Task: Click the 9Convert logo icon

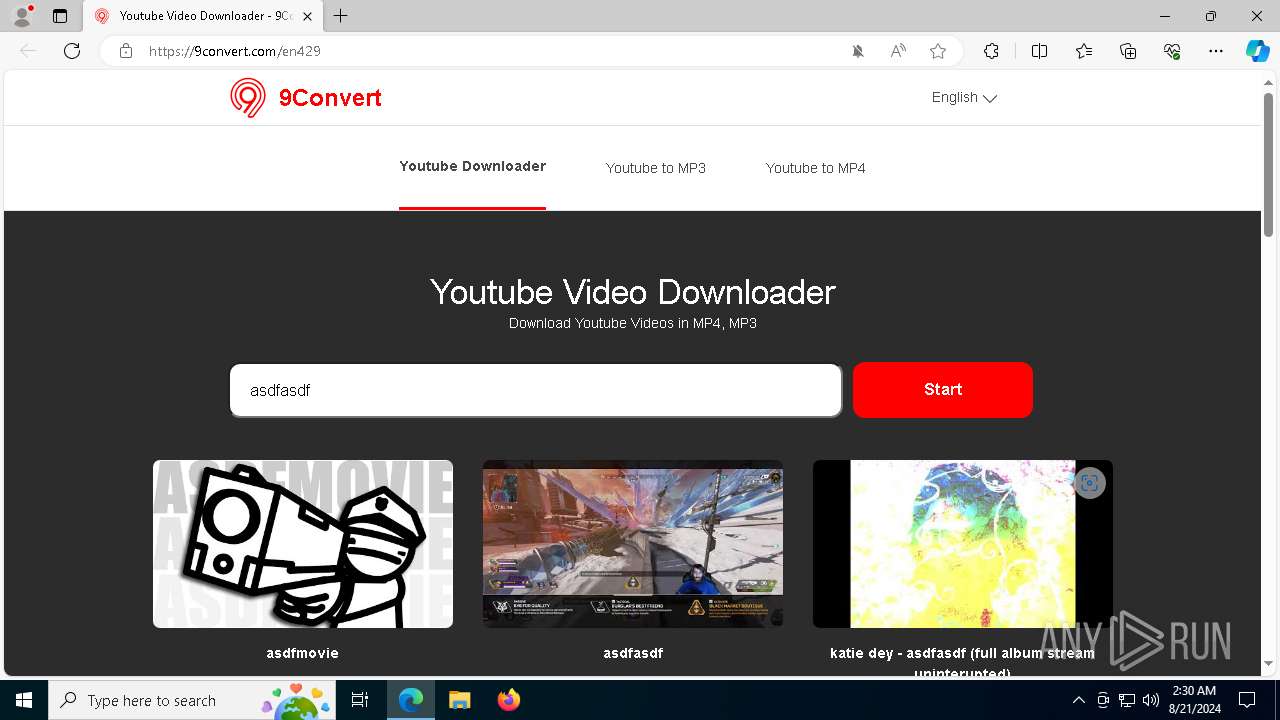Action: [x=248, y=98]
